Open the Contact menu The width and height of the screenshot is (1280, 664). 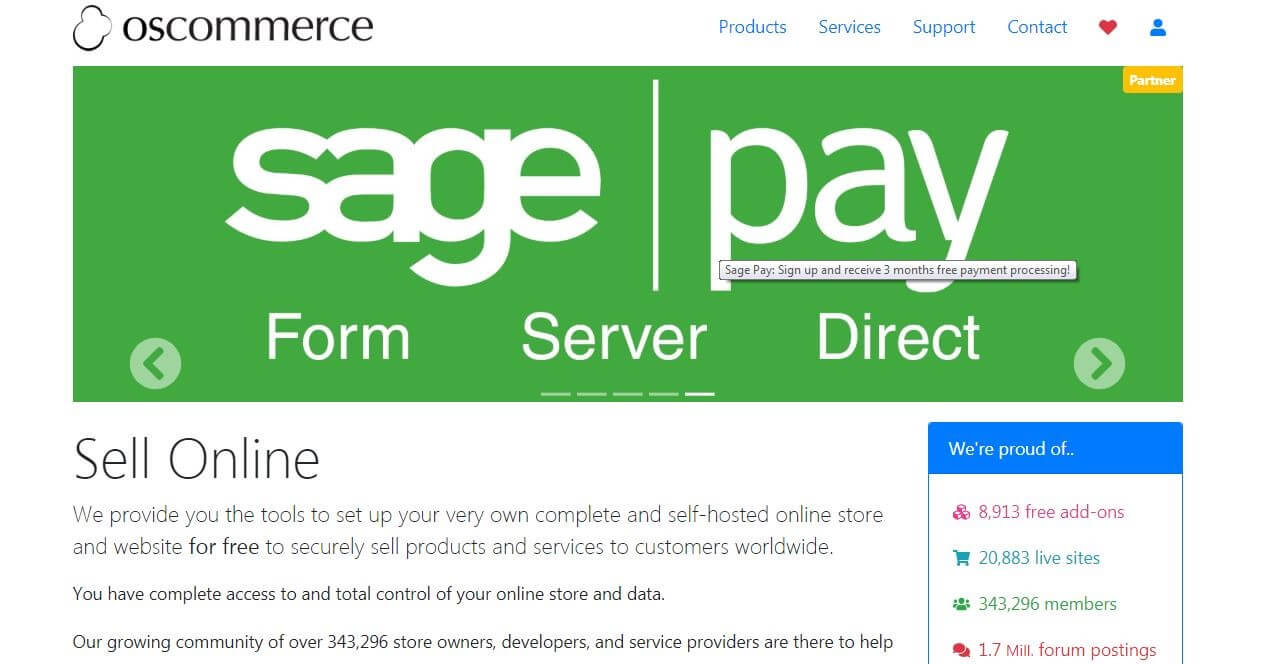coord(1037,28)
